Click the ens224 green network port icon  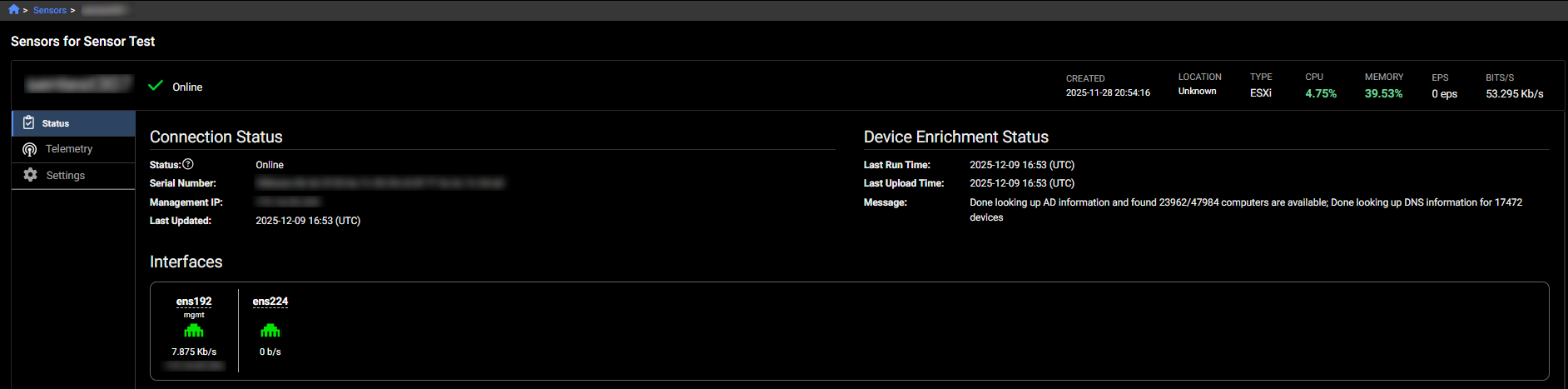click(x=270, y=331)
